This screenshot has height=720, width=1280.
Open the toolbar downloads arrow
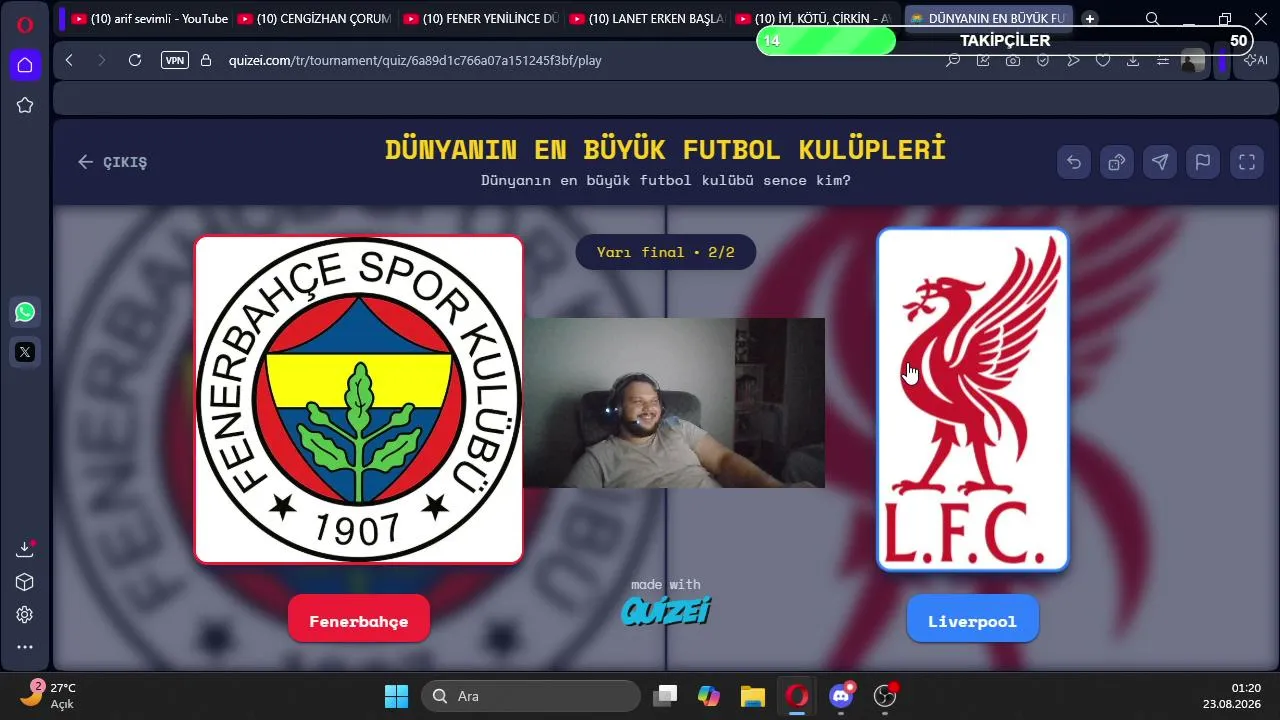[x=1133, y=60]
